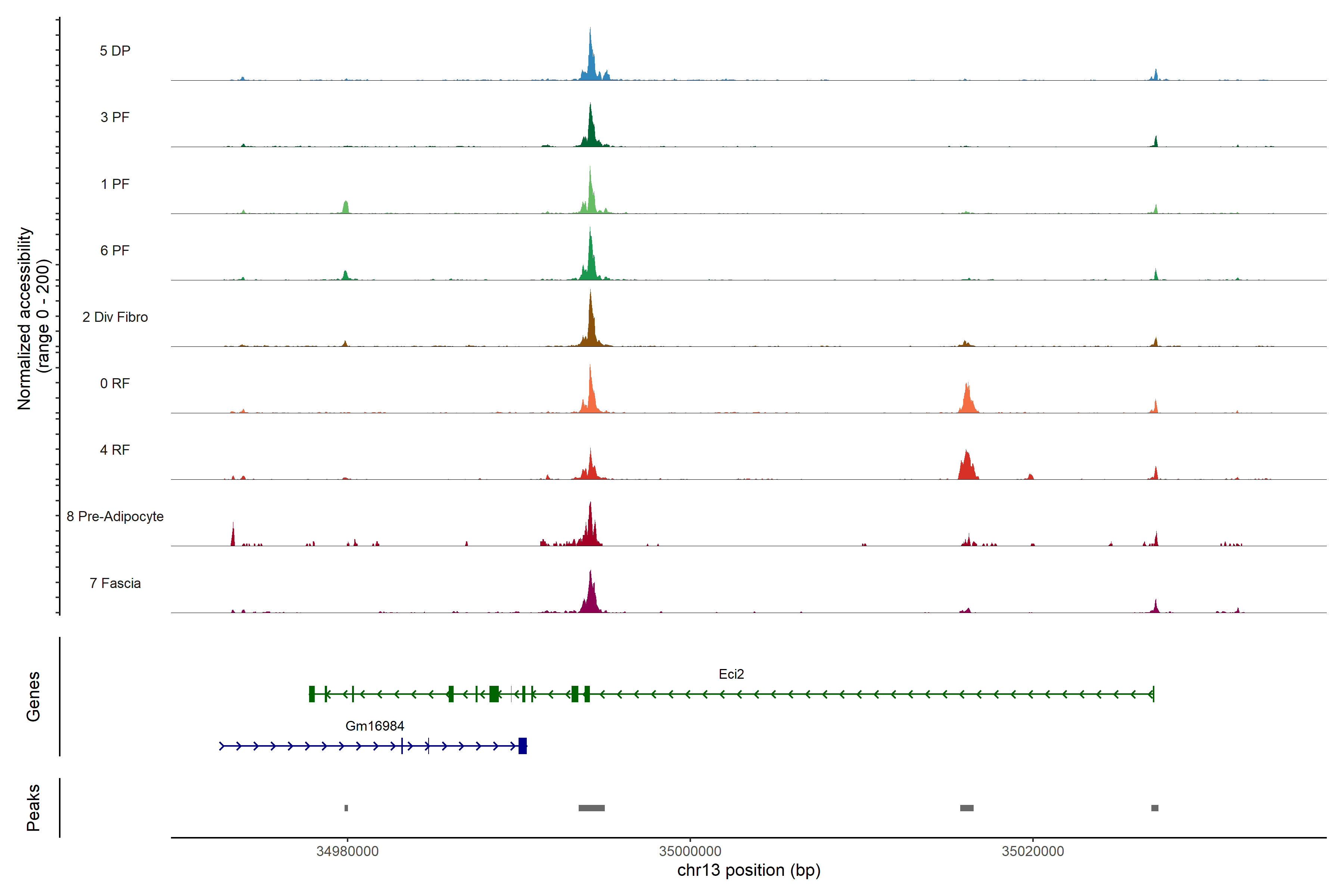Click the 34980000 axis tick label
Image resolution: width=1344 pixels, height=896 pixels.
click(x=347, y=852)
